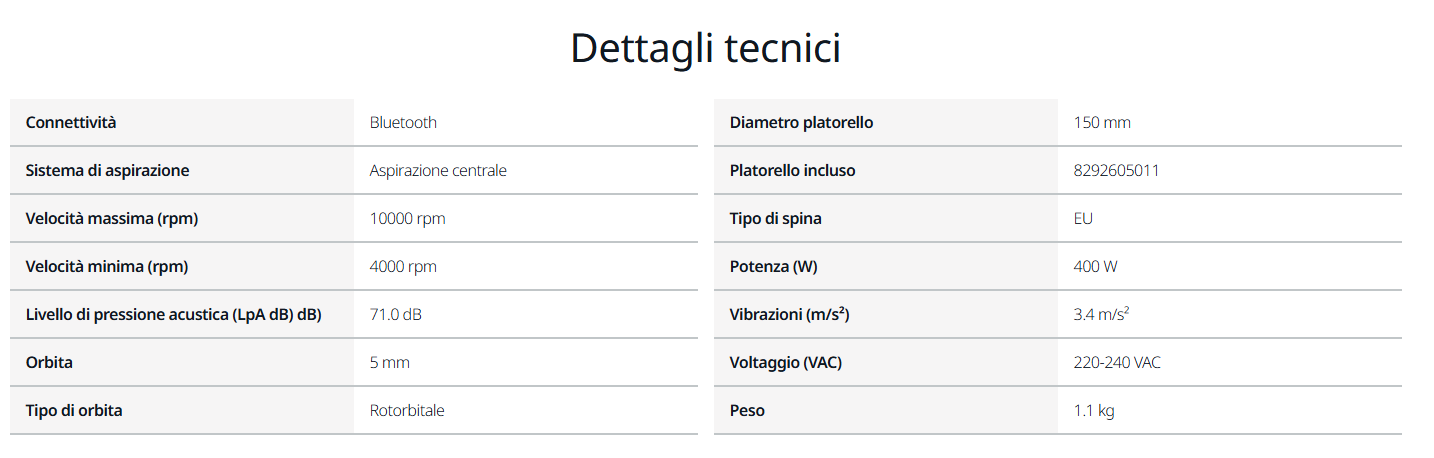Viewport: 1434px width, 458px height.
Task: Select the 1.1 kg weight value
Action: coord(1093,411)
